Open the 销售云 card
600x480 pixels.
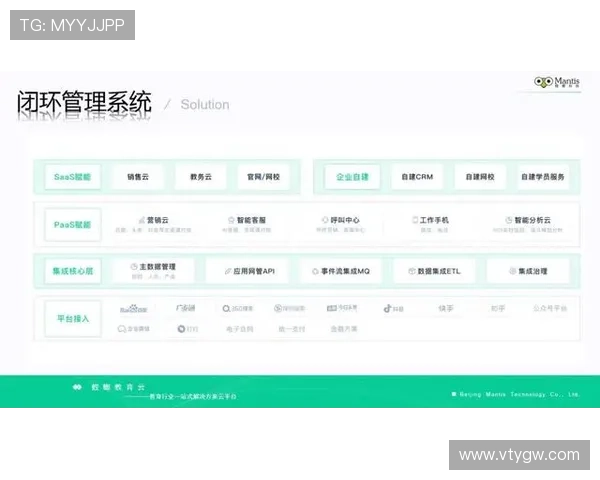pyautogui.click(x=138, y=177)
